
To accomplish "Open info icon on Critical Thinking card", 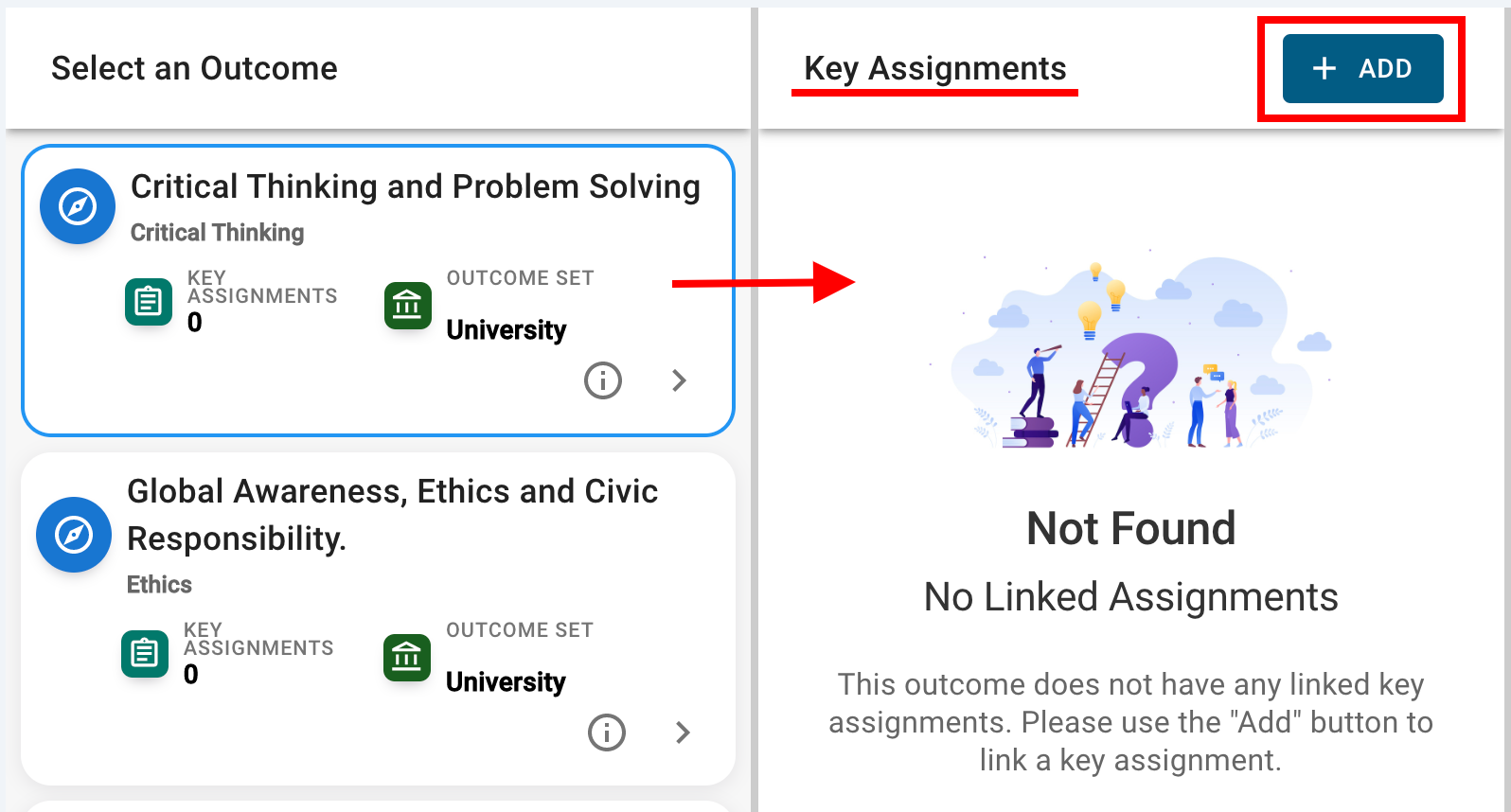I will tap(603, 380).
